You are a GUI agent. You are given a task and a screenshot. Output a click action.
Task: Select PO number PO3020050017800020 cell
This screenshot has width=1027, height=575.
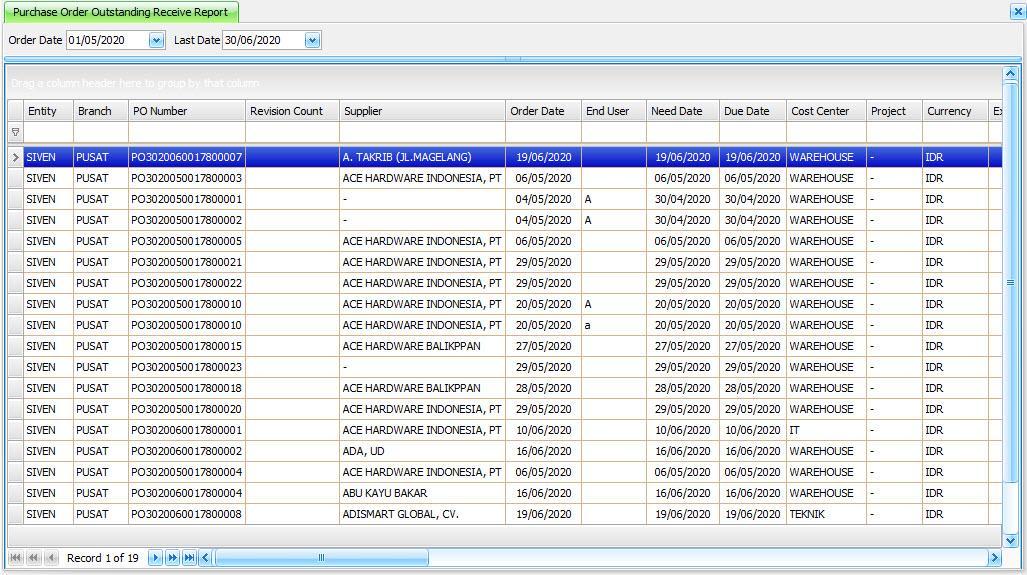(187, 409)
